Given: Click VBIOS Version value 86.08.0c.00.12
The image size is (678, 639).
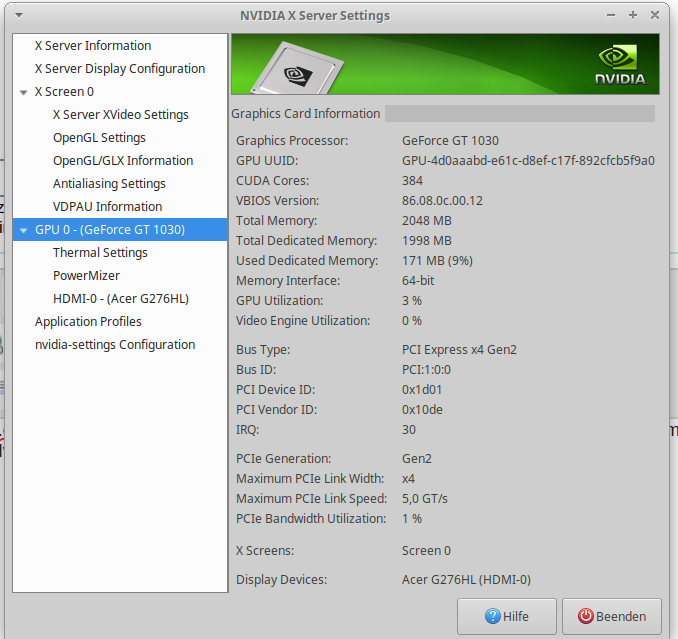Looking at the screenshot, I should click(x=442, y=201).
